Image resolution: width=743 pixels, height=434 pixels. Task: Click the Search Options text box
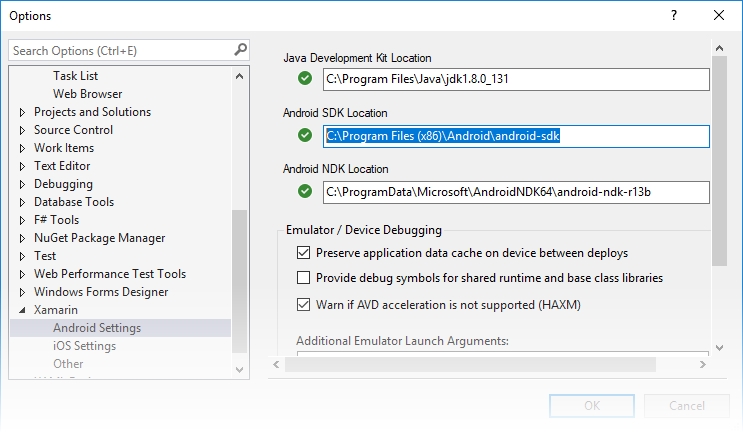click(120, 50)
